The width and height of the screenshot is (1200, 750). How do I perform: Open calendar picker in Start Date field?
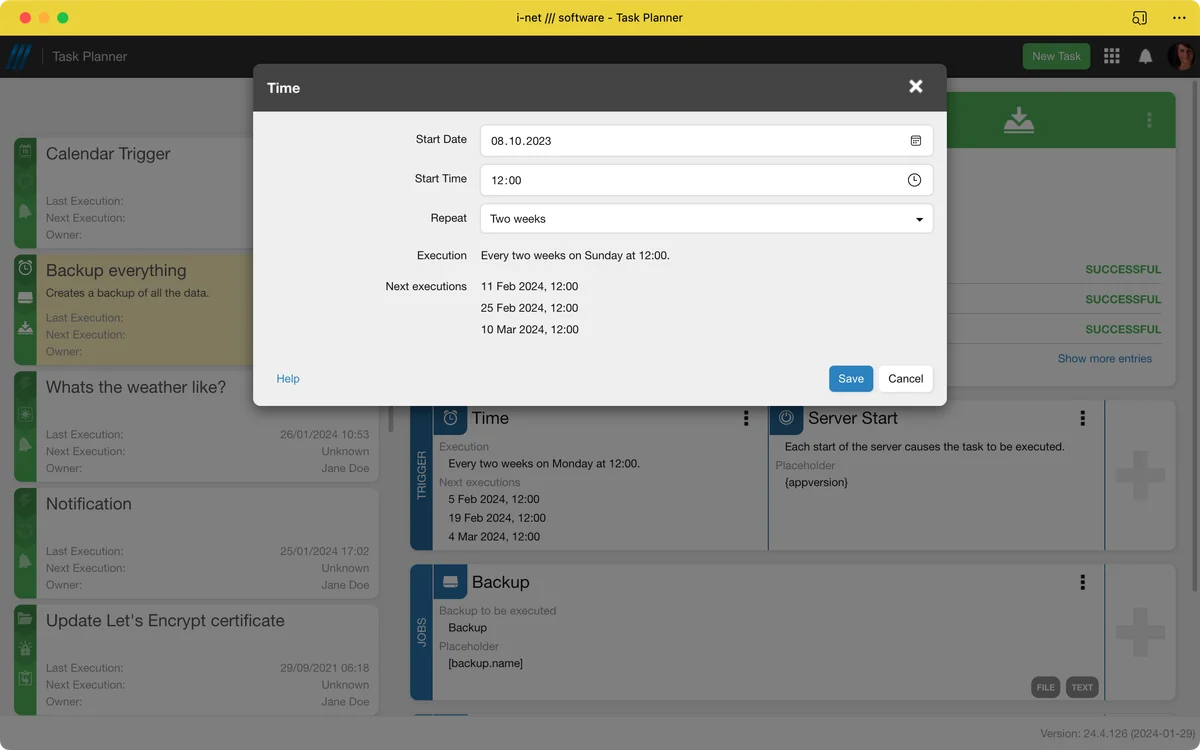point(915,141)
